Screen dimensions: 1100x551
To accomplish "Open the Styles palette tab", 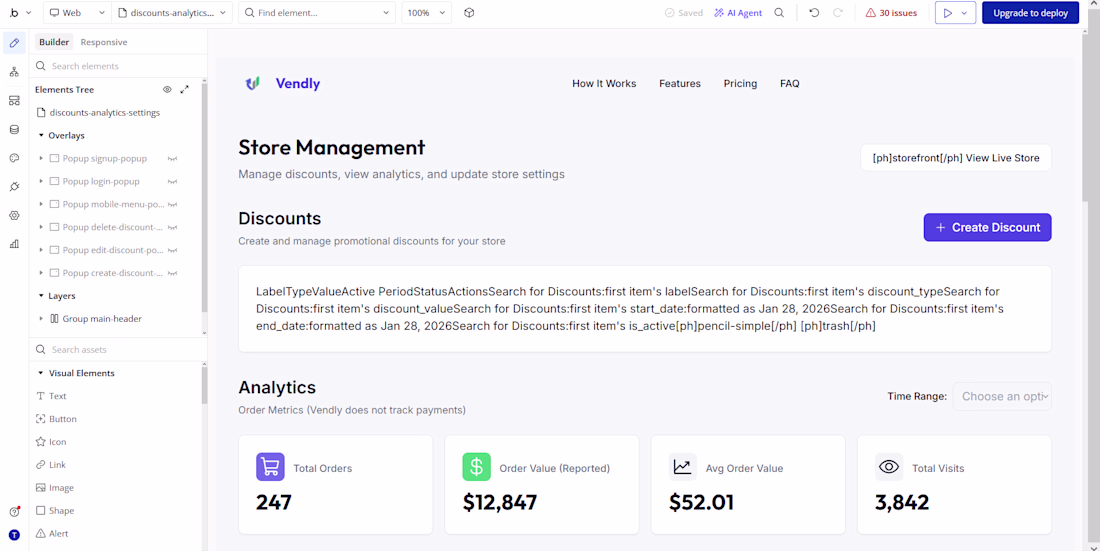I will point(14,158).
